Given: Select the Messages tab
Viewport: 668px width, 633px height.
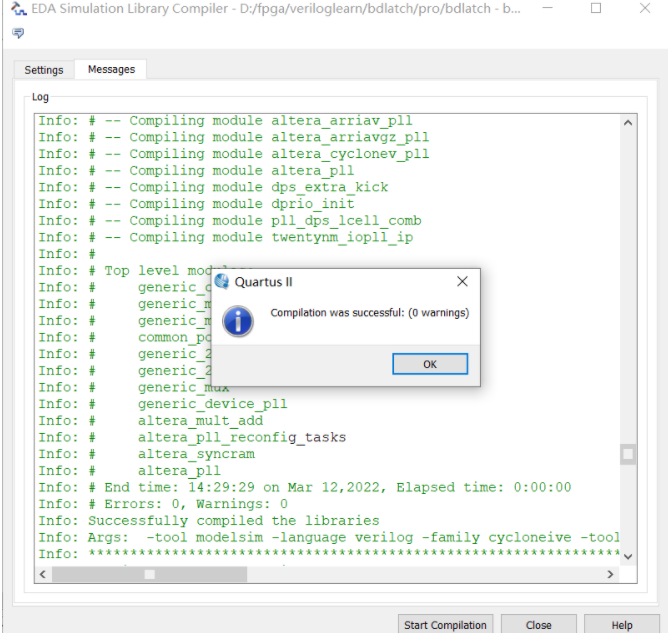Looking at the screenshot, I should [111, 69].
